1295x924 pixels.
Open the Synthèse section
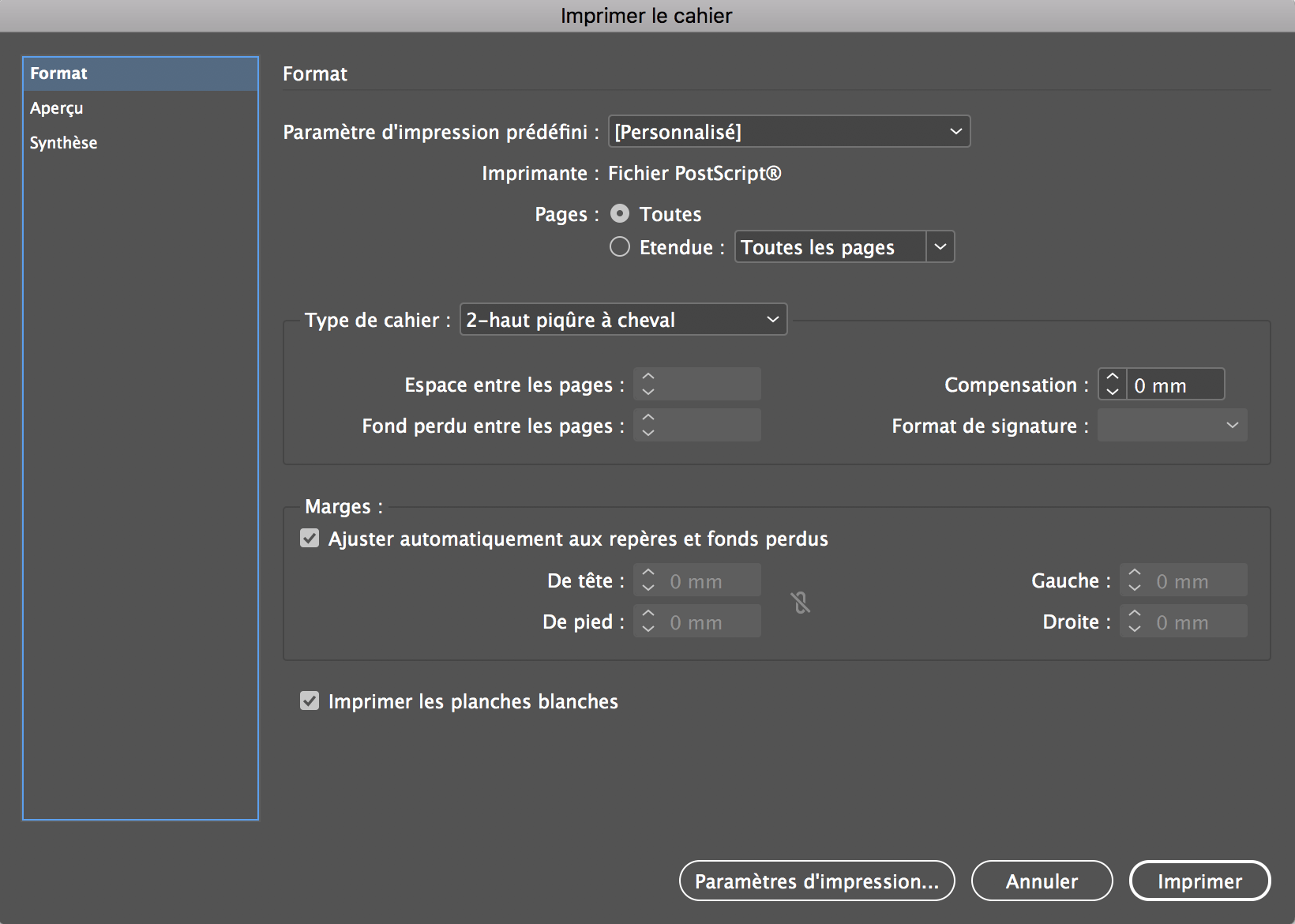(x=64, y=143)
